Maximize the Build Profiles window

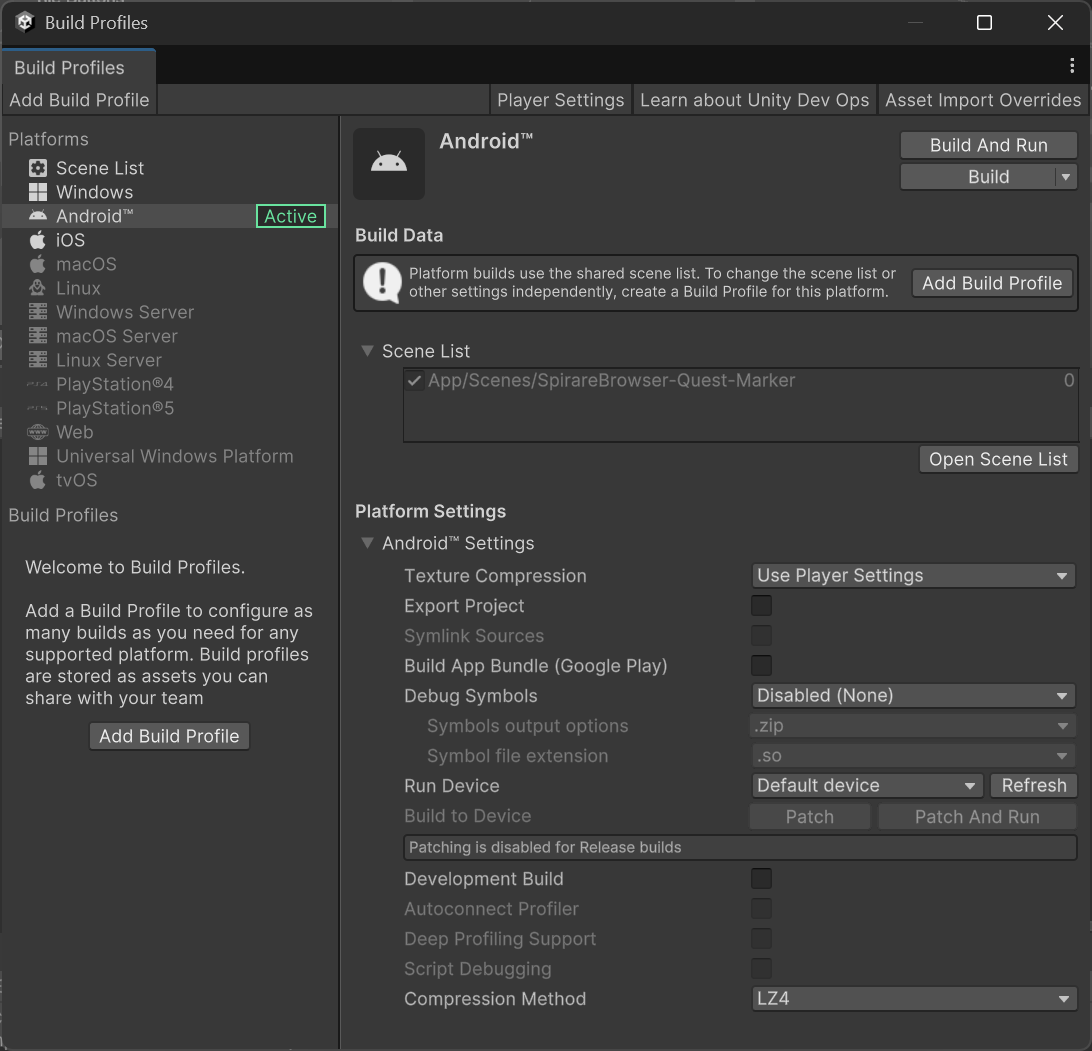[984, 23]
